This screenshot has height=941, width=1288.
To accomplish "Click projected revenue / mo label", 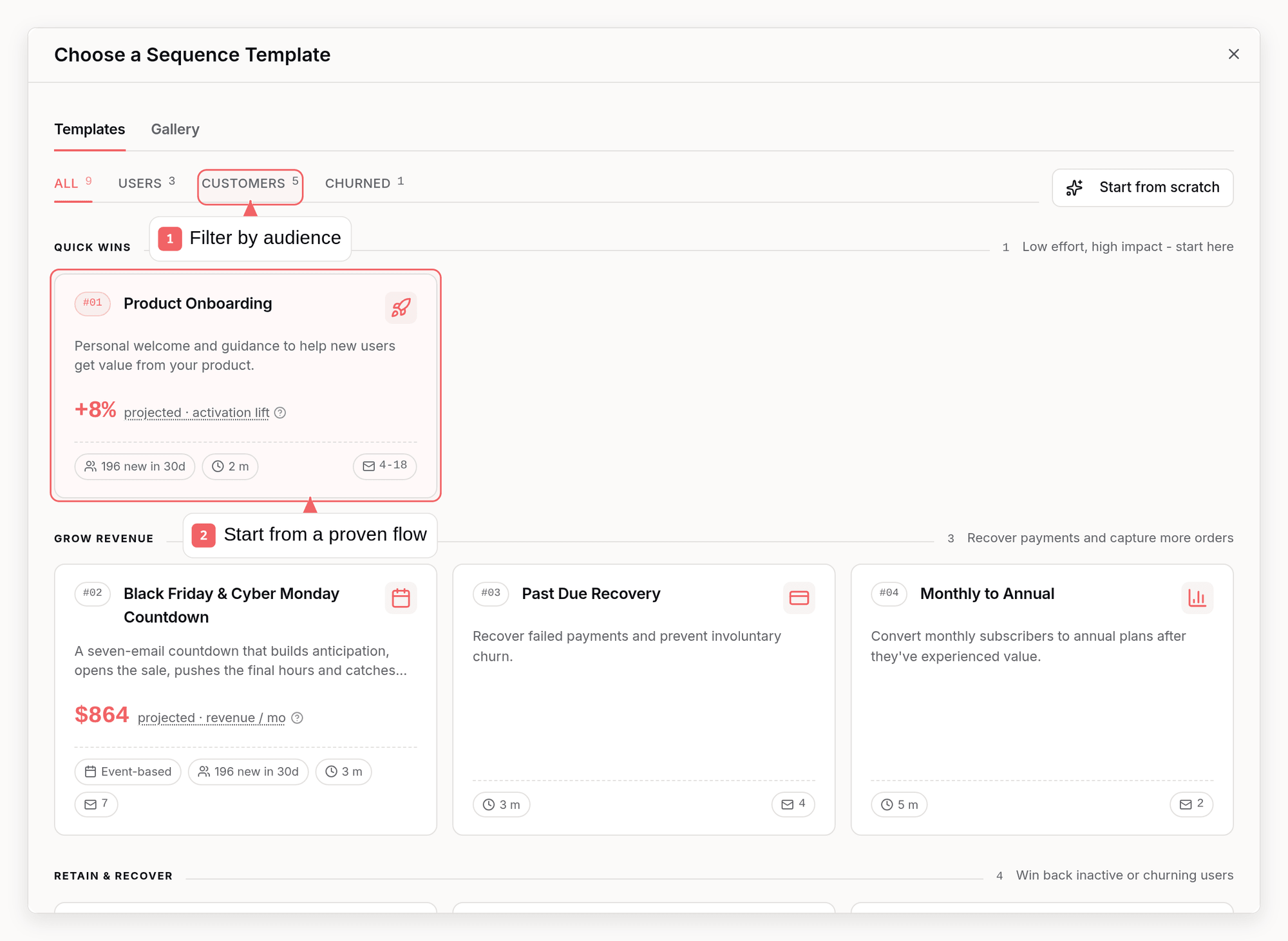I will (x=211, y=718).
